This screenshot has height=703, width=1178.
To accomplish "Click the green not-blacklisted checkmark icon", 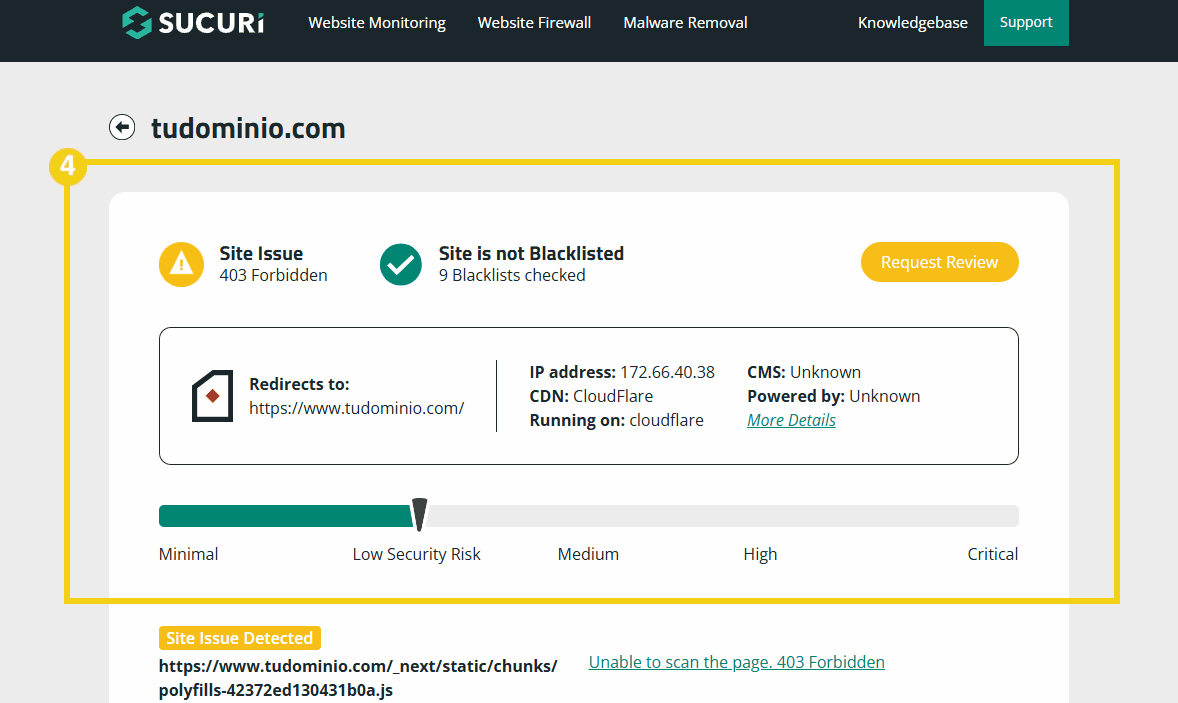I will pyautogui.click(x=401, y=263).
